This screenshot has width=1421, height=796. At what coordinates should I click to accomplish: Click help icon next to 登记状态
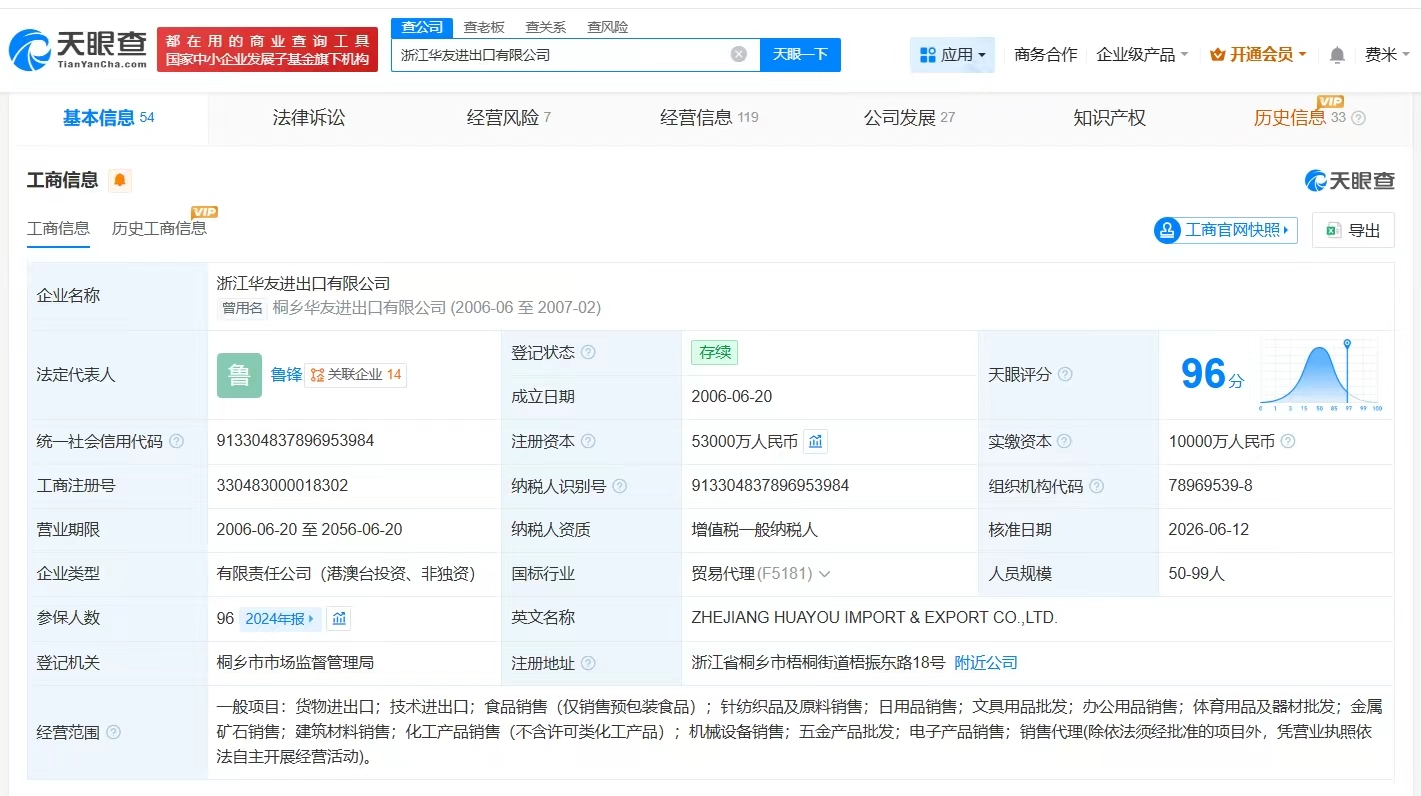point(588,353)
